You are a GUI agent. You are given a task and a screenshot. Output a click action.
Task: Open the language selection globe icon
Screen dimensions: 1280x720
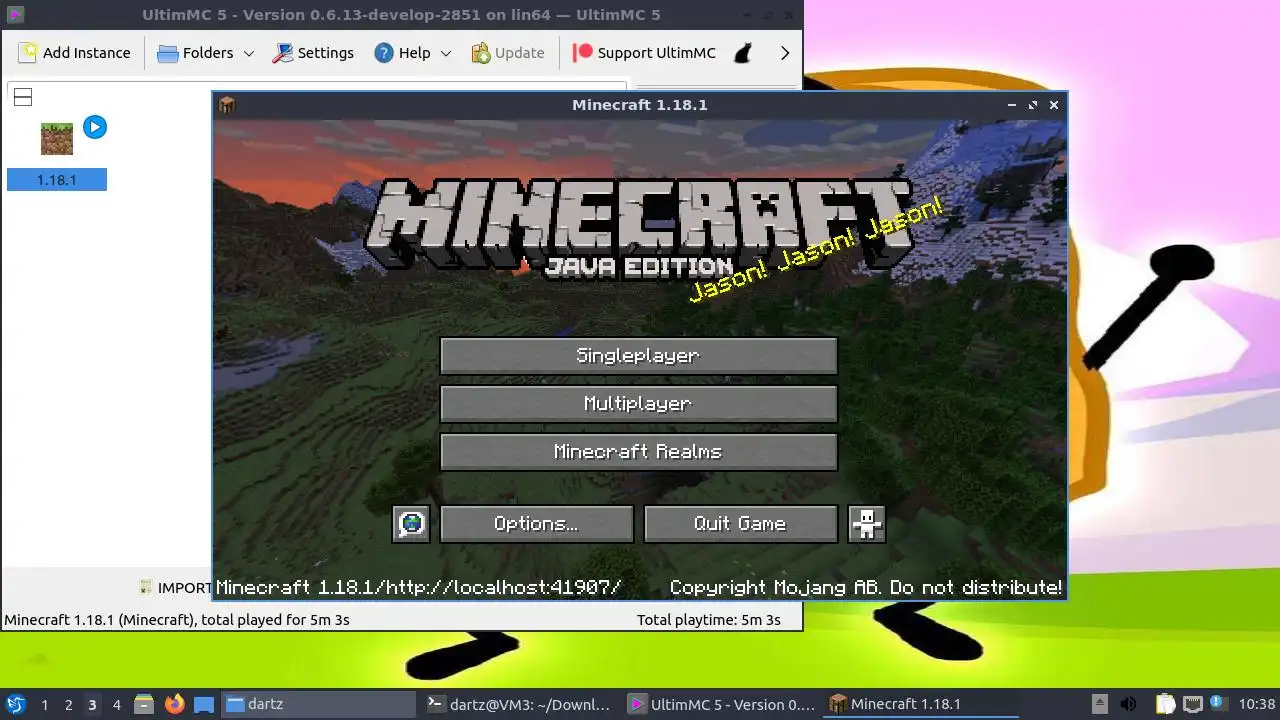click(x=411, y=524)
